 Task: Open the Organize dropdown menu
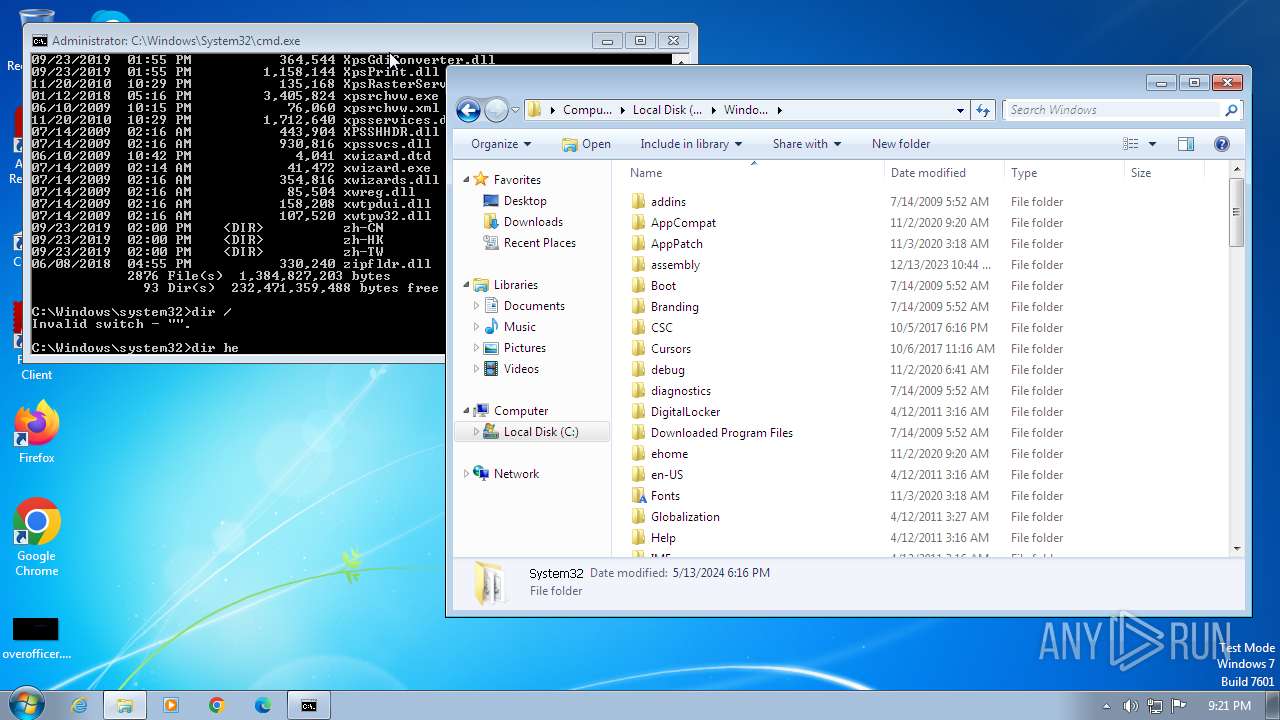(x=501, y=144)
